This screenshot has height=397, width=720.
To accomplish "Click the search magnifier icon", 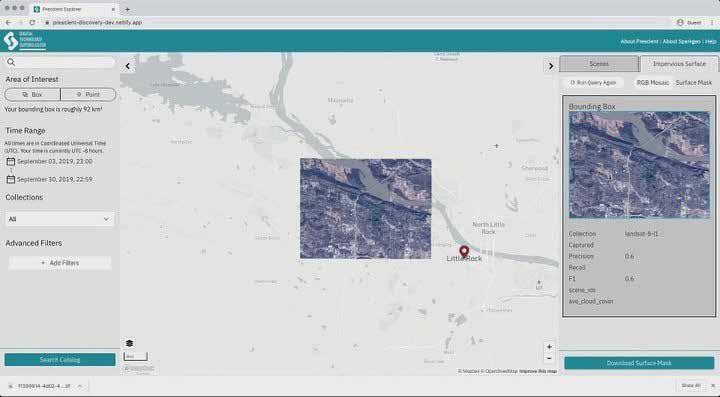I will [x=11, y=62].
